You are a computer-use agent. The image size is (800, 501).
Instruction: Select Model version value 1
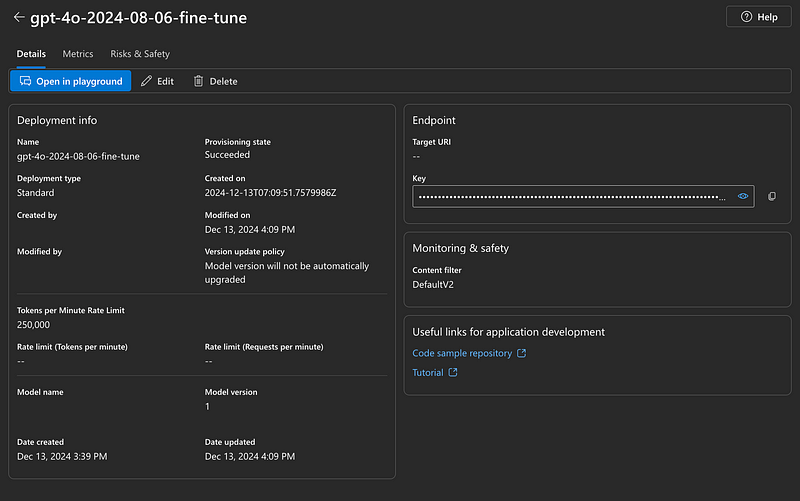(x=207, y=406)
